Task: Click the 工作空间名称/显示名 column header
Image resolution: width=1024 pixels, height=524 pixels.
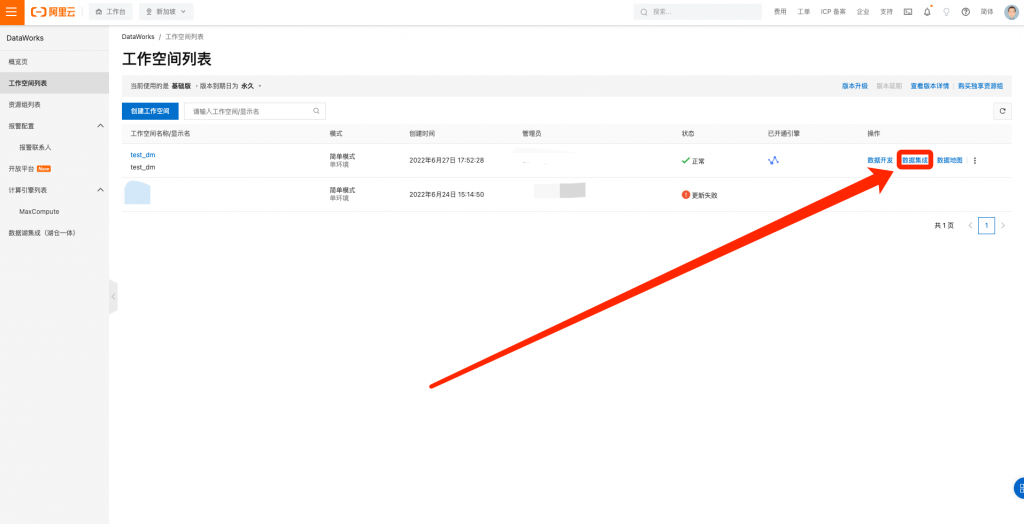Action: coord(160,133)
